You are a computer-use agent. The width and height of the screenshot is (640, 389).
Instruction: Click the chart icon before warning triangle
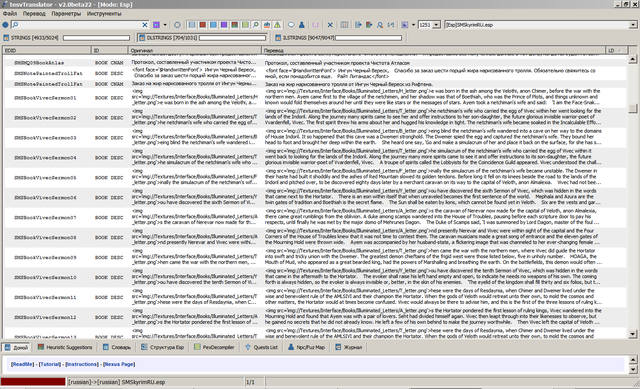click(x=267, y=25)
